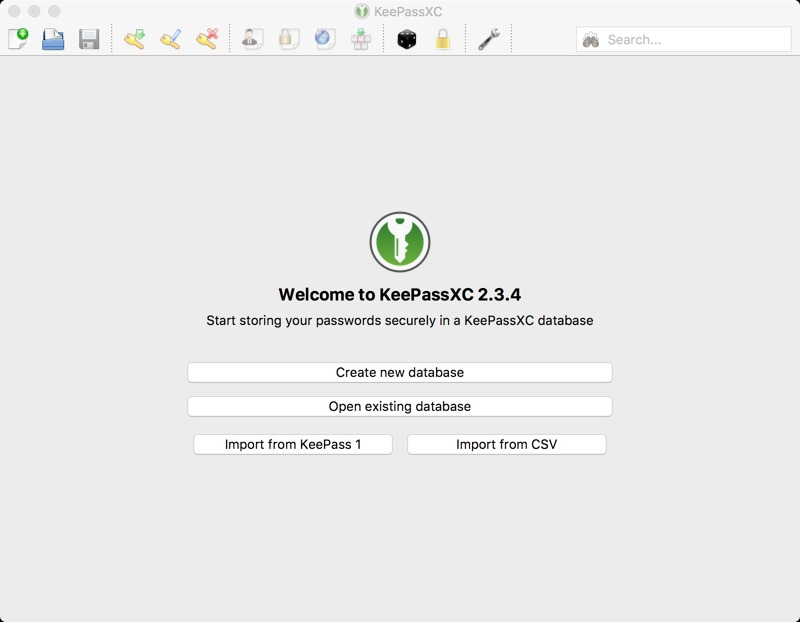Click the Copy username icon
Screen dimensions: 800x622
(x=252, y=39)
